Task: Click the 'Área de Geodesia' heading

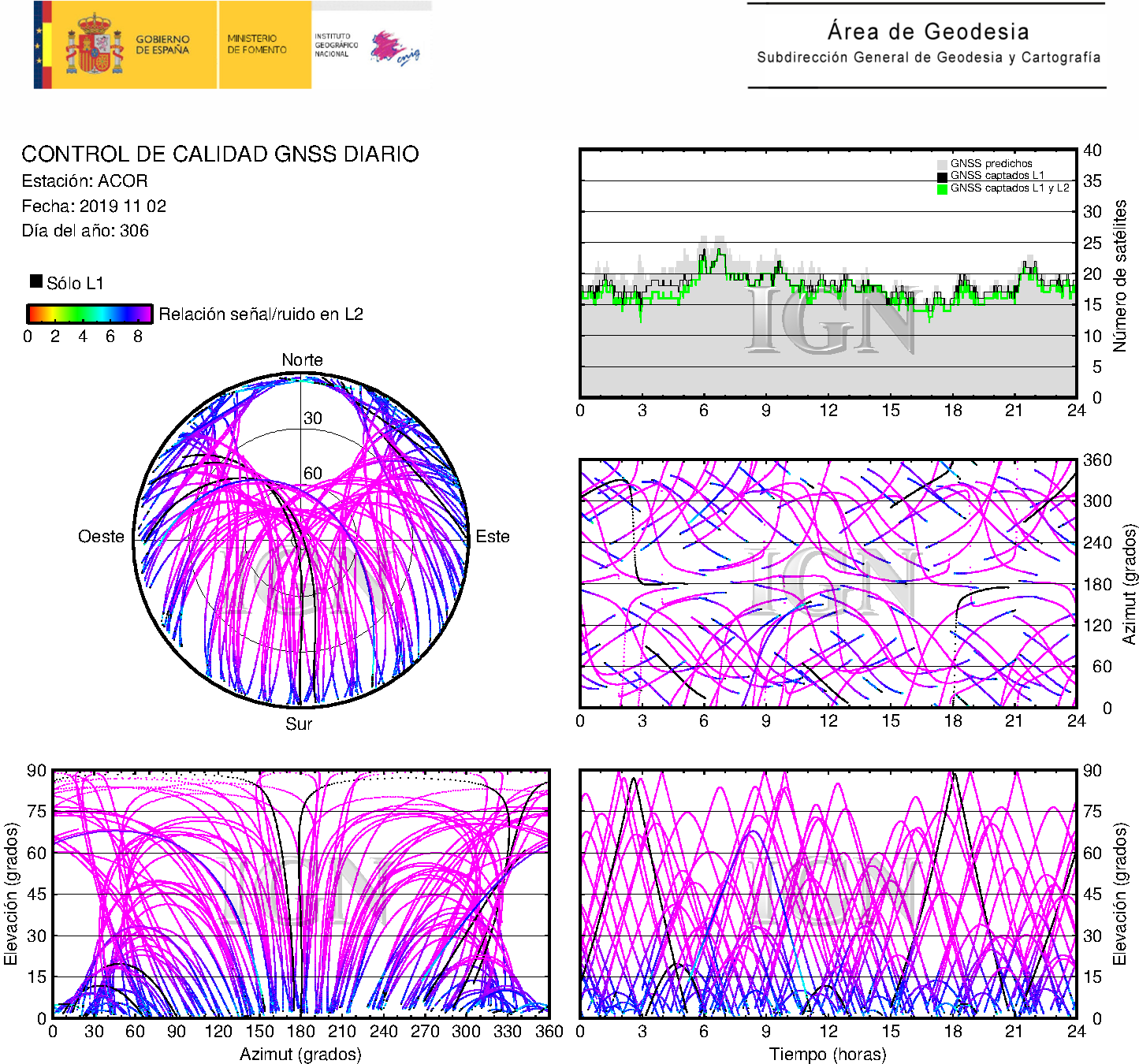Action: [928, 32]
